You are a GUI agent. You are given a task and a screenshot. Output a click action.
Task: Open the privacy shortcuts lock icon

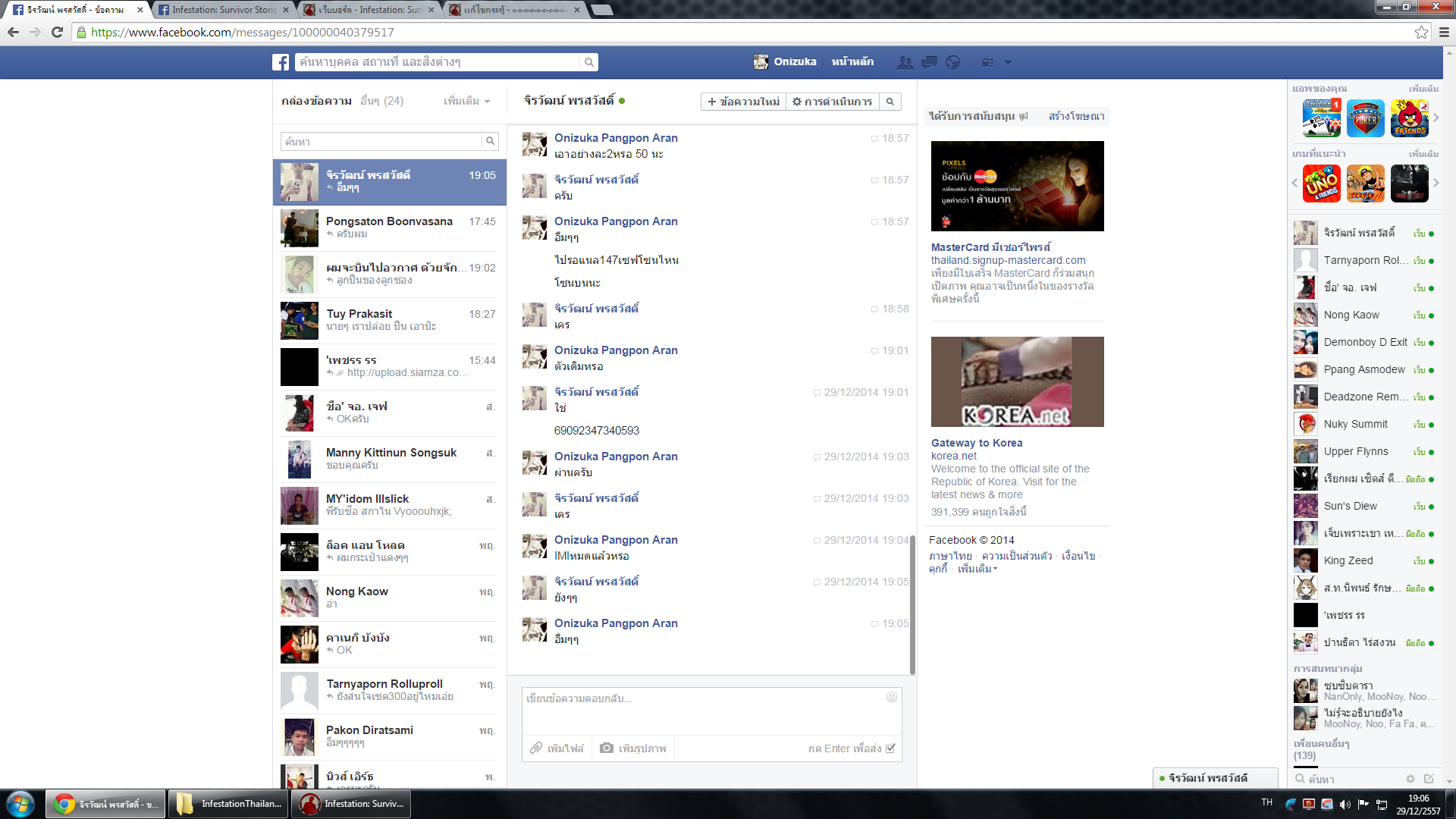coord(987,62)
